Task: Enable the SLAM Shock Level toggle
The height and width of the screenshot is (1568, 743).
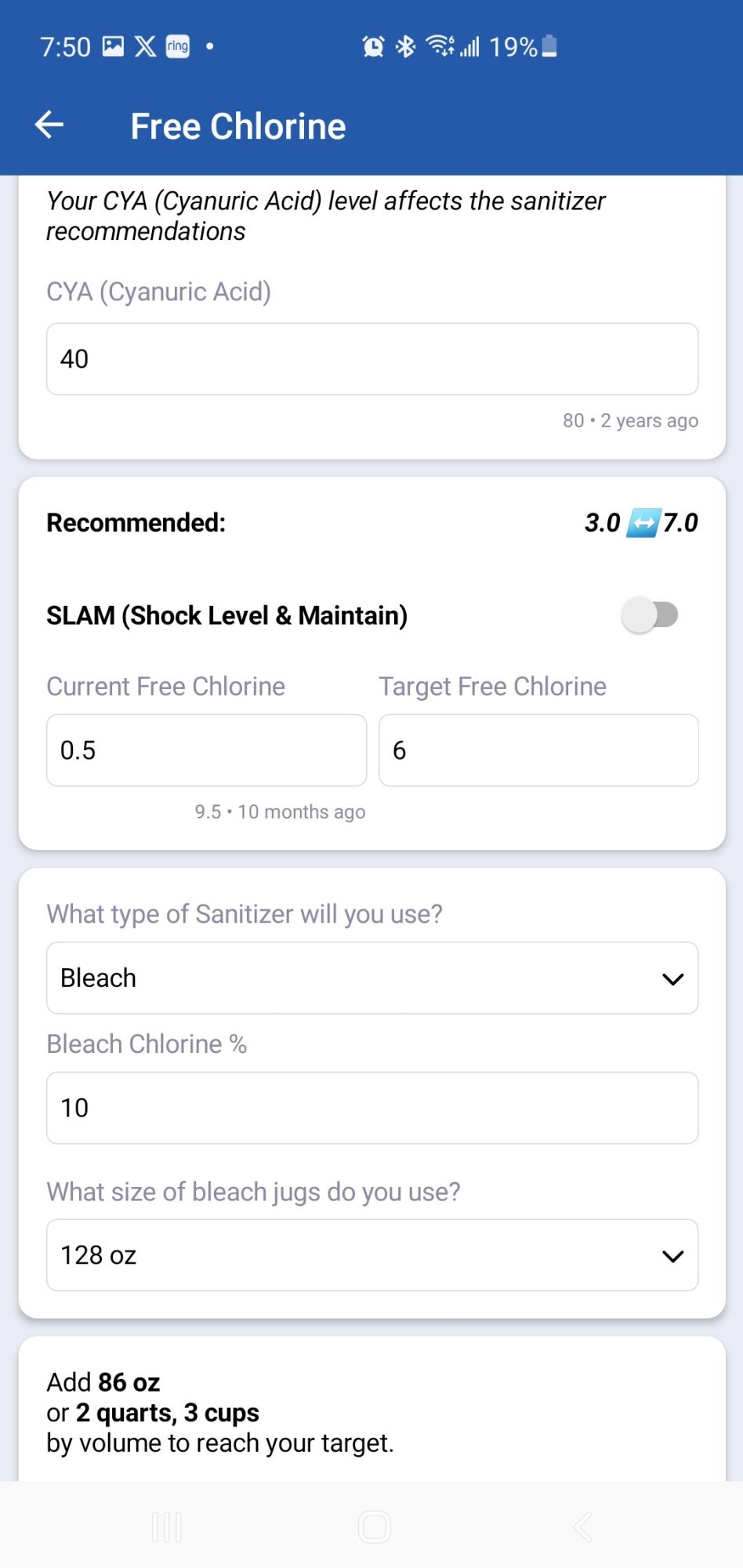Action: 650,615
